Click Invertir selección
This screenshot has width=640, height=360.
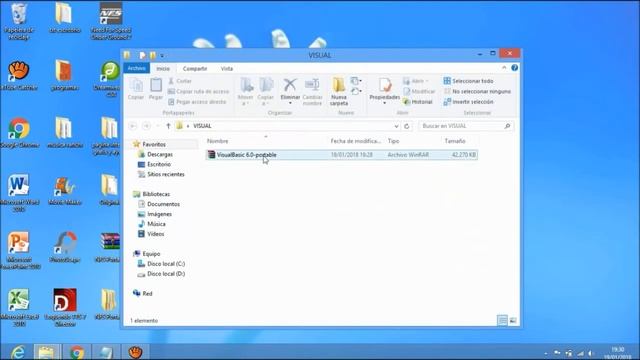(468, 102)
